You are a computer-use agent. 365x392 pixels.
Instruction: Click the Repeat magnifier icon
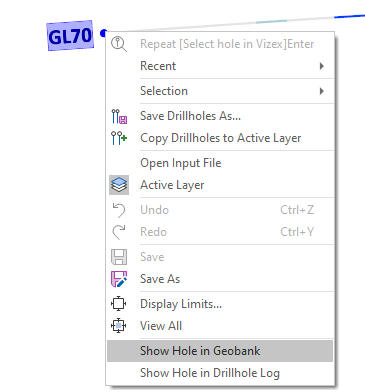click(x=119, y=44)
